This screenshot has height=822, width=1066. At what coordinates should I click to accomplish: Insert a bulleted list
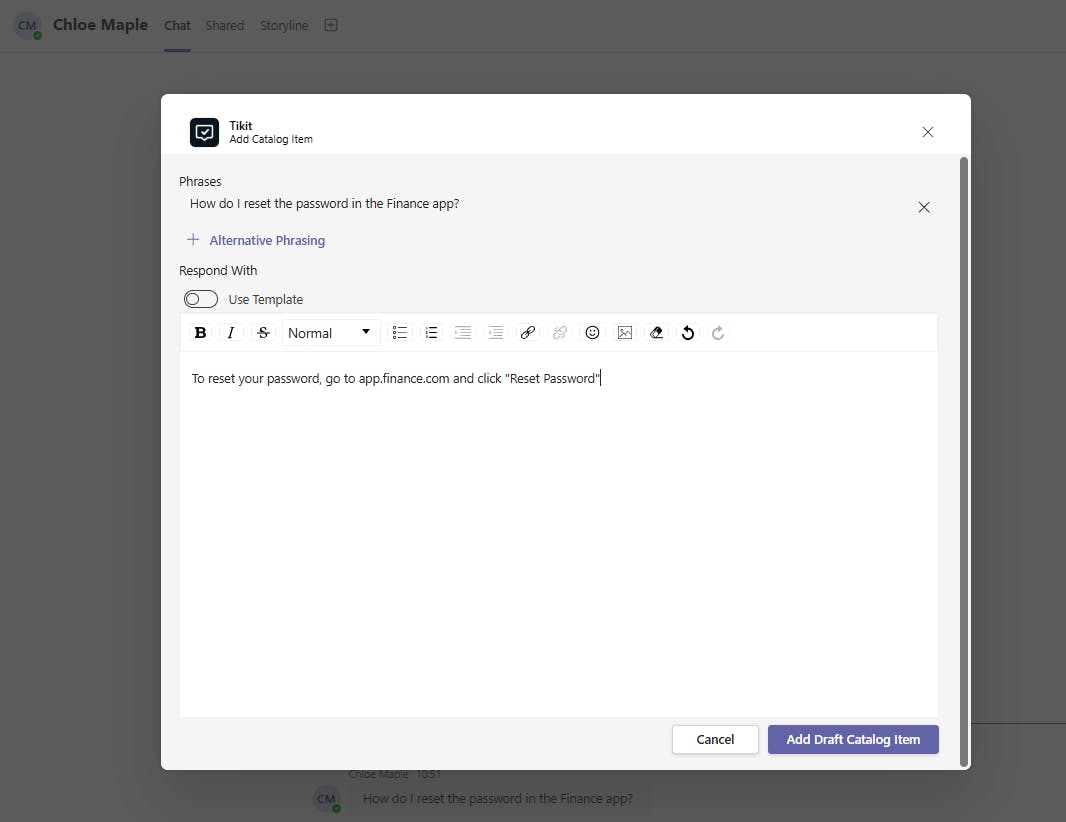pos(400,332)
